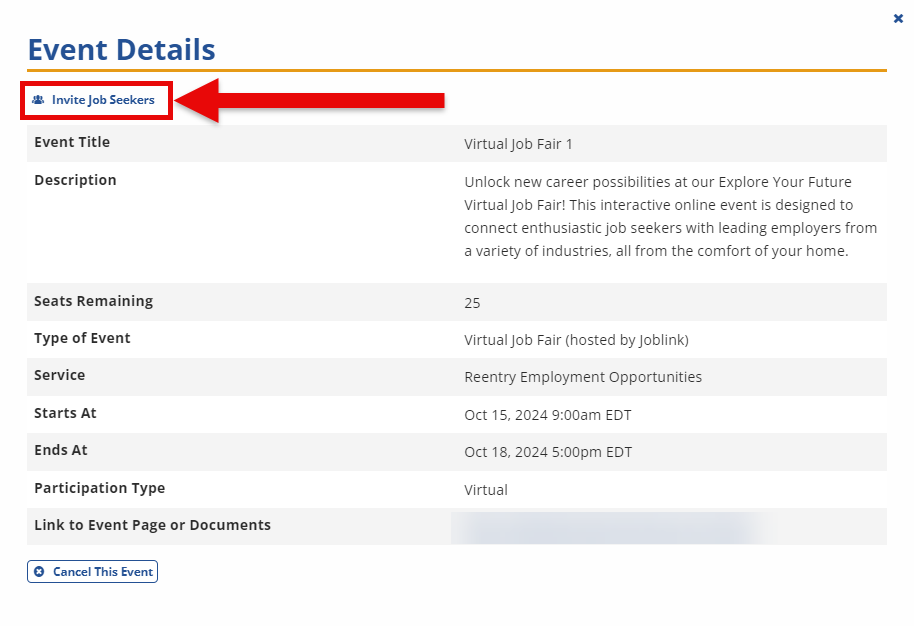Select the Virtual Job Fair 1 title value
This screenshot has width=914, height=626.
518,144
